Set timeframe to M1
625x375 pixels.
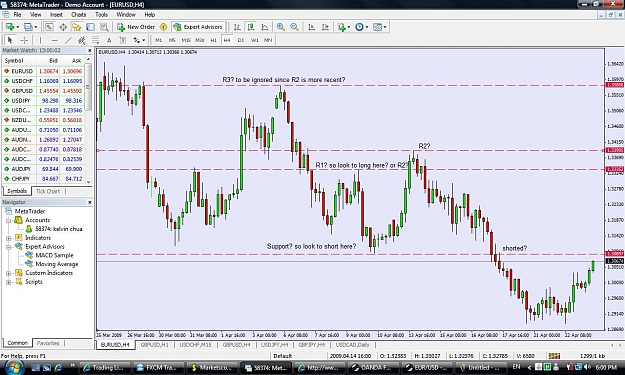[159, 40]
